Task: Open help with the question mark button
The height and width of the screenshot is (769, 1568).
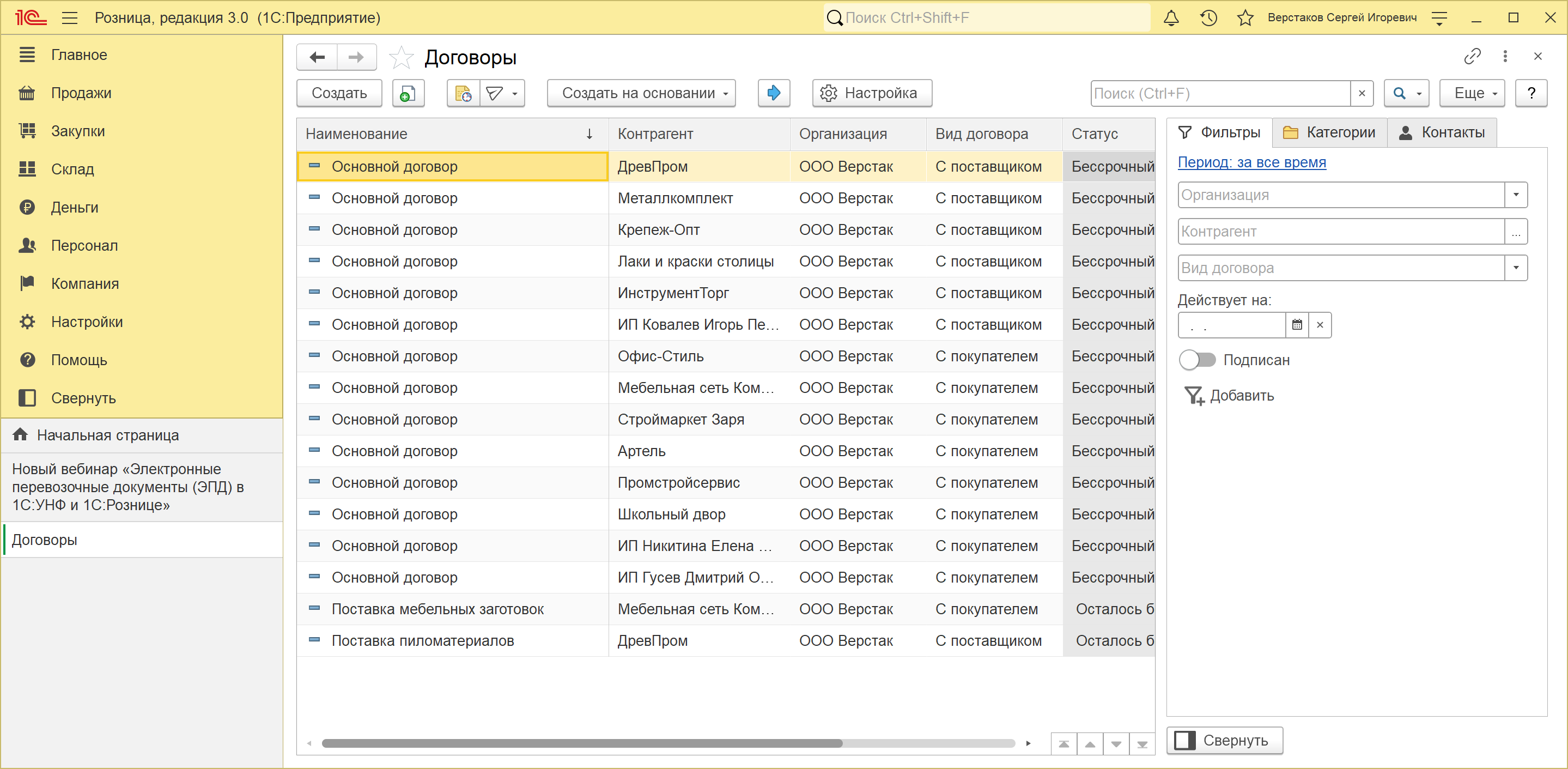Action: (1531, 93)
